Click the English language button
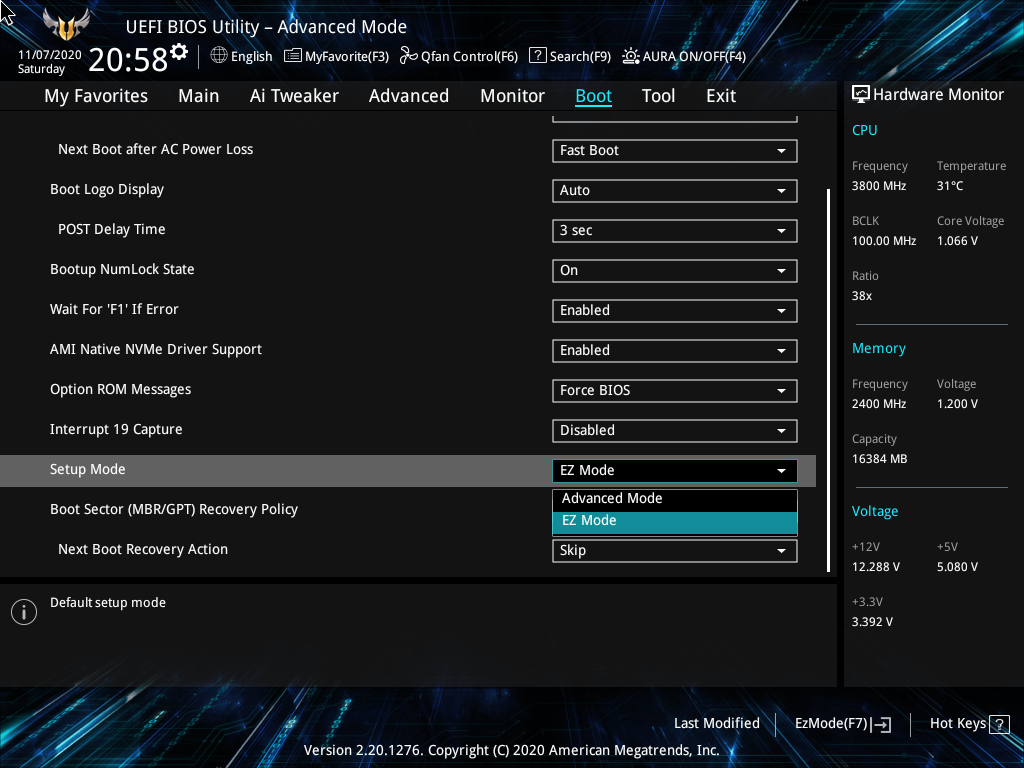The image size is (1024, 768). (242, 56)
